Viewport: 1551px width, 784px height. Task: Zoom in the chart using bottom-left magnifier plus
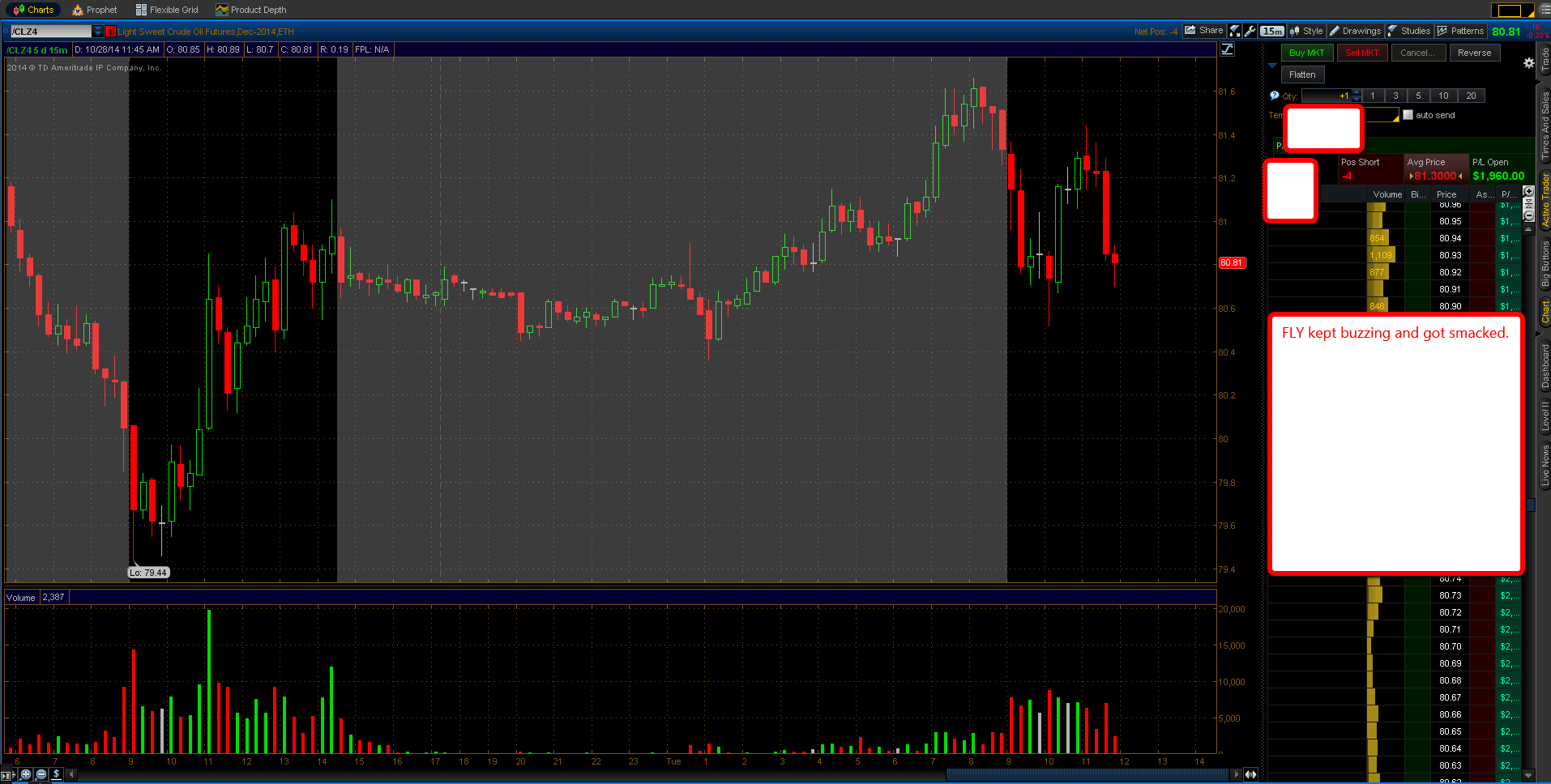point(26,774)
